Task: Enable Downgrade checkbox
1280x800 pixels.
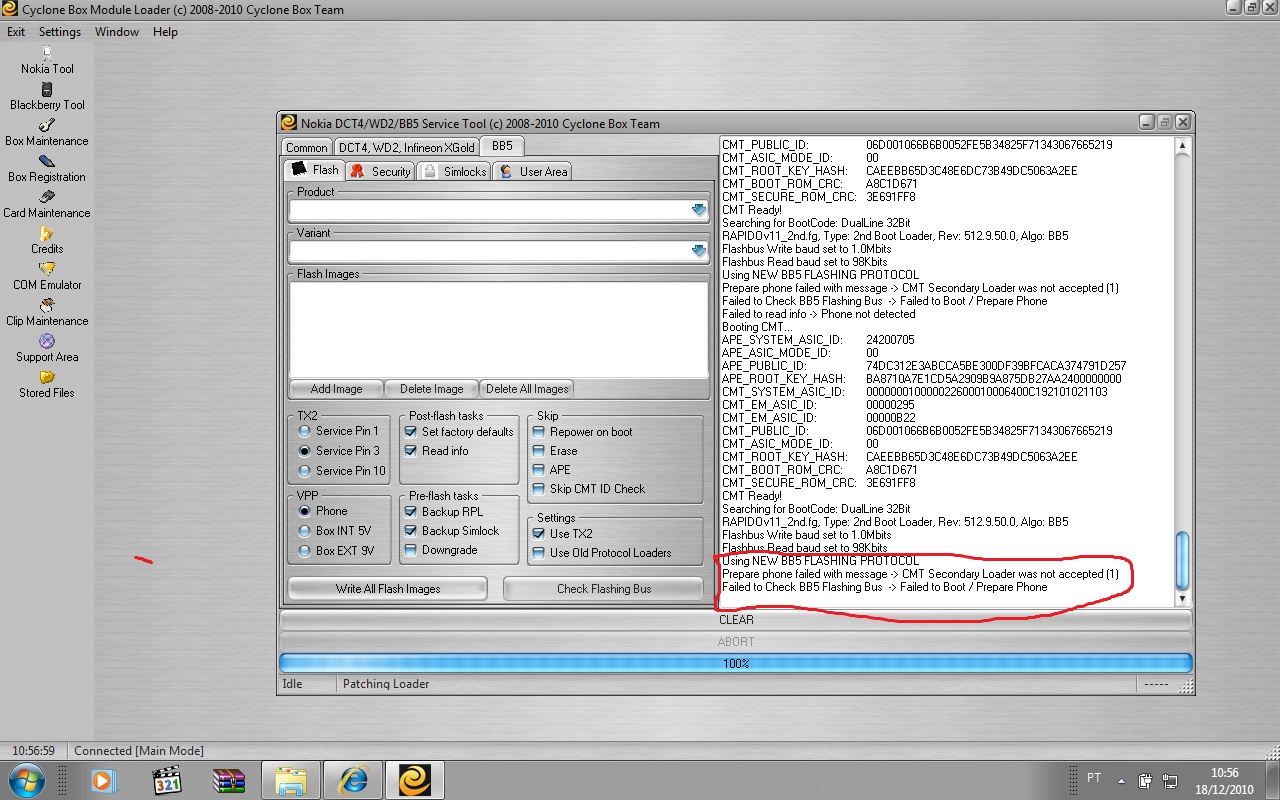Action: 411,550
